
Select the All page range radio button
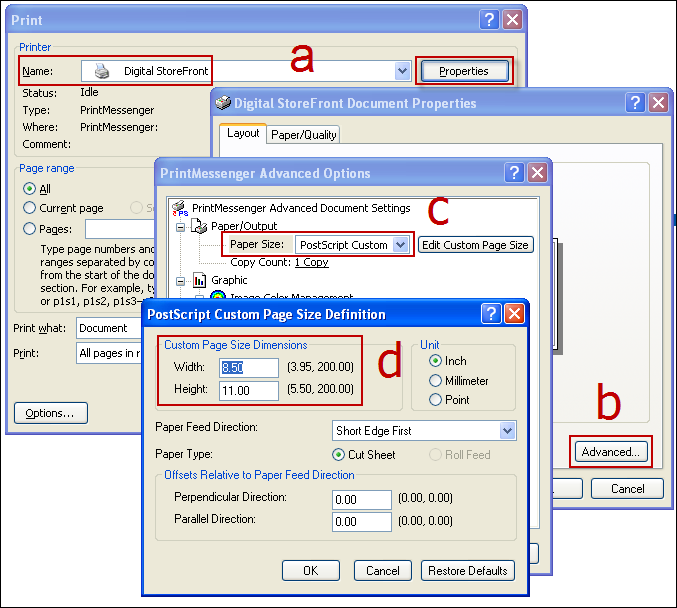(x=29, y=189)
